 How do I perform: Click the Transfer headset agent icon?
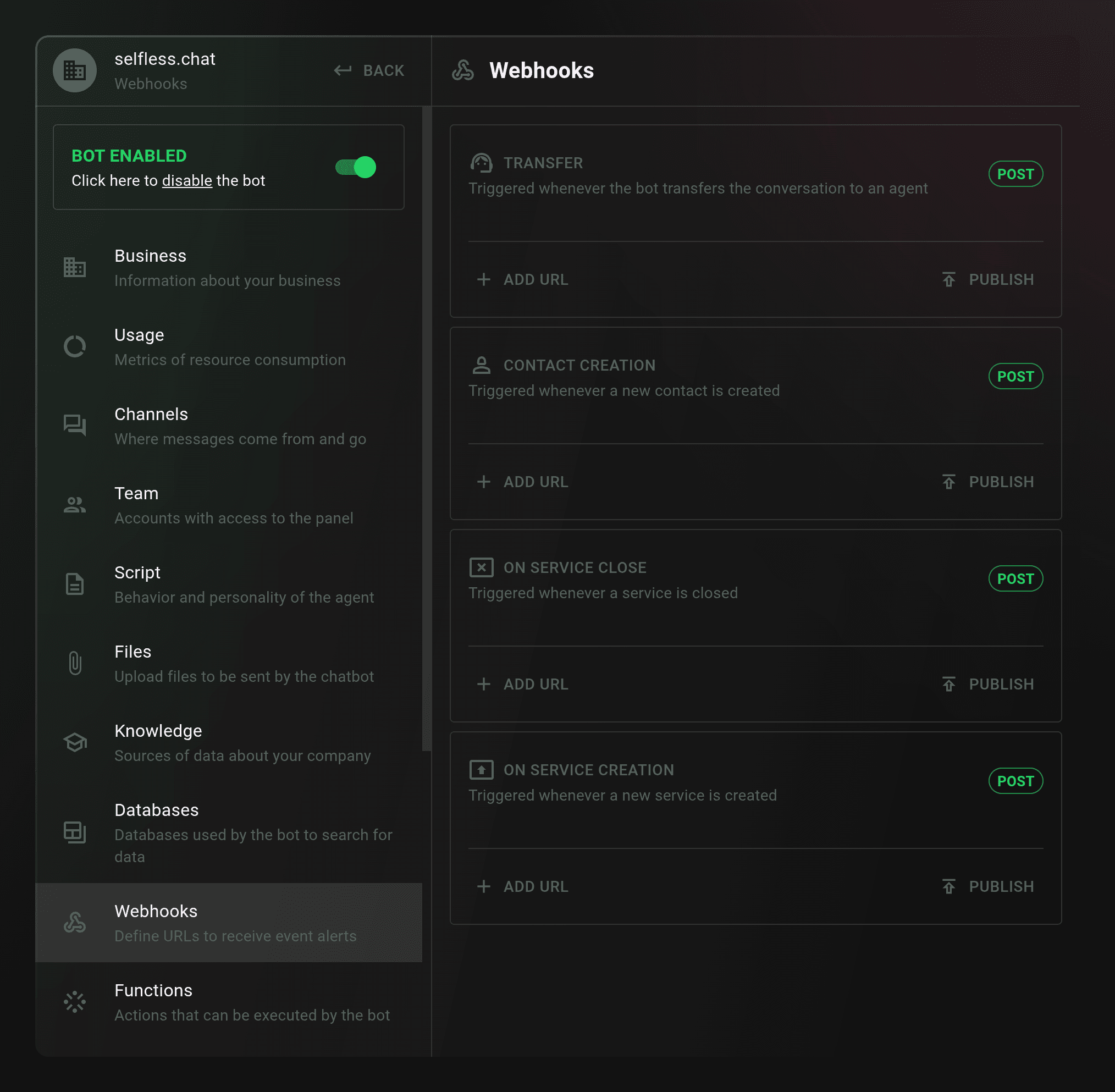click(481, 163)
